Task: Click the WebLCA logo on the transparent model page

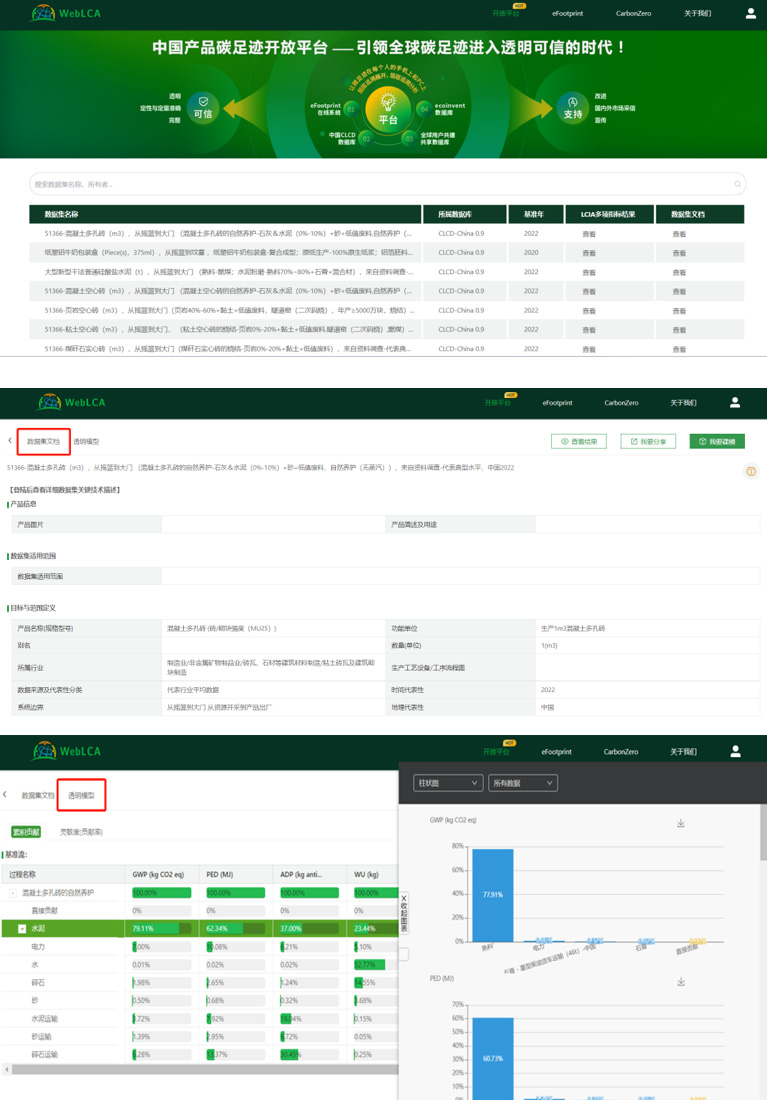Action: pos(67,751)
